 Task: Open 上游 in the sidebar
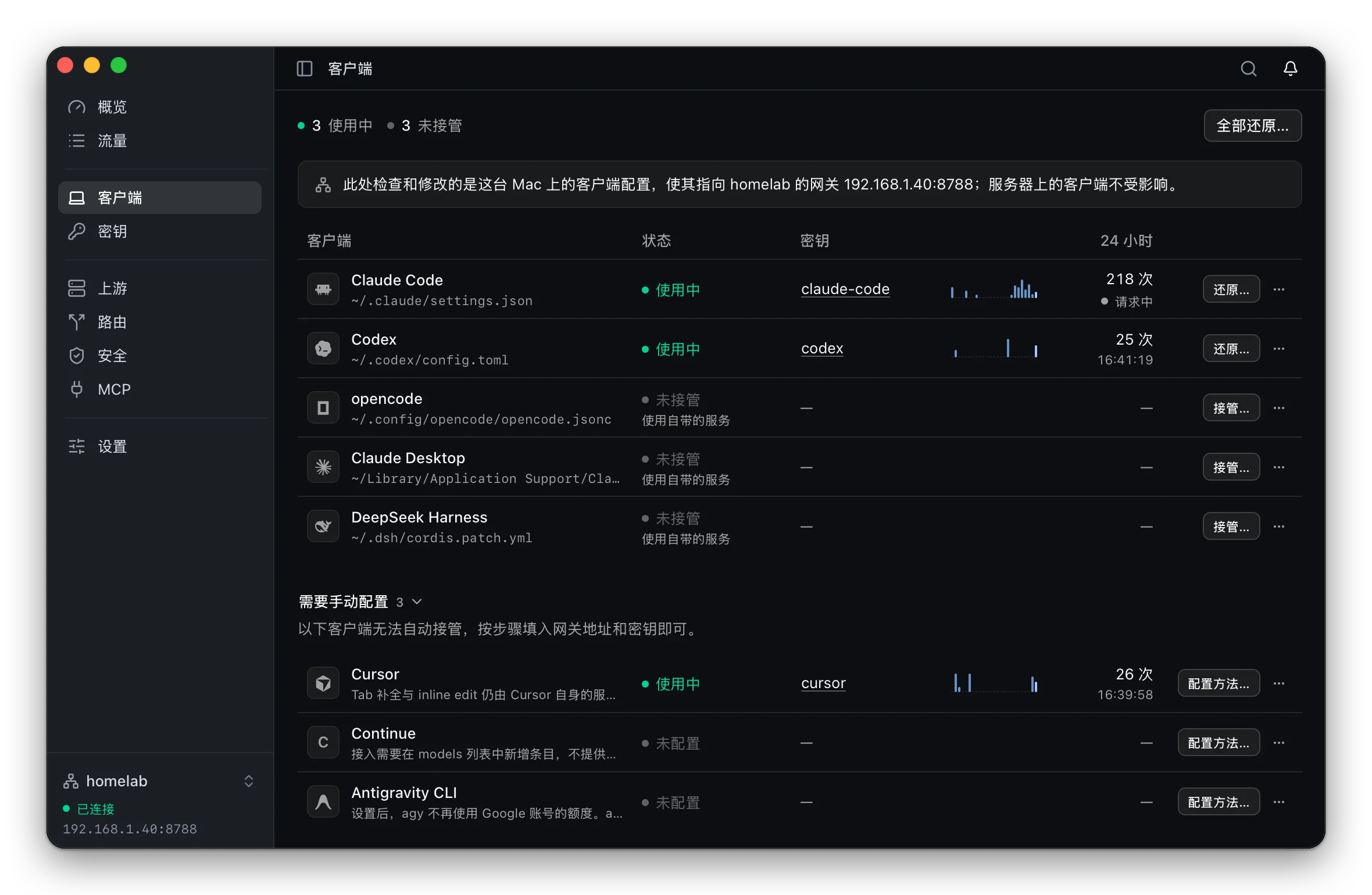click(160, 288)
